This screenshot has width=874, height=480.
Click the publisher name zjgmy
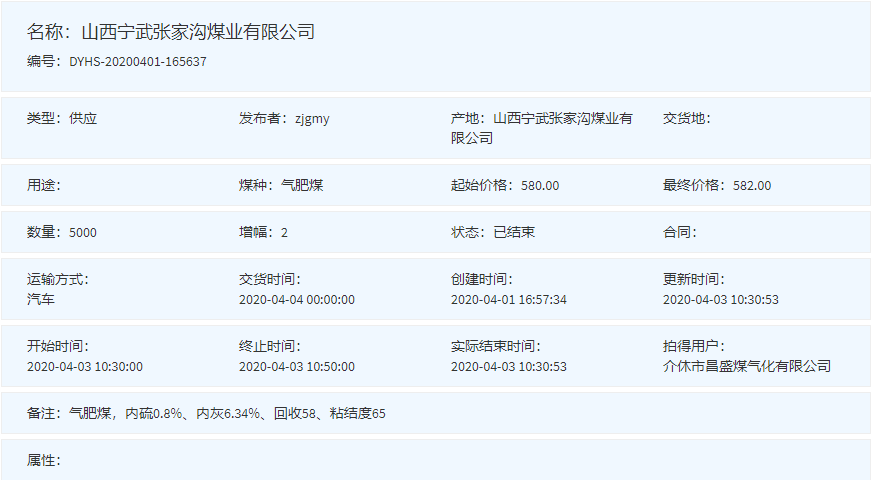click(311, 119)
